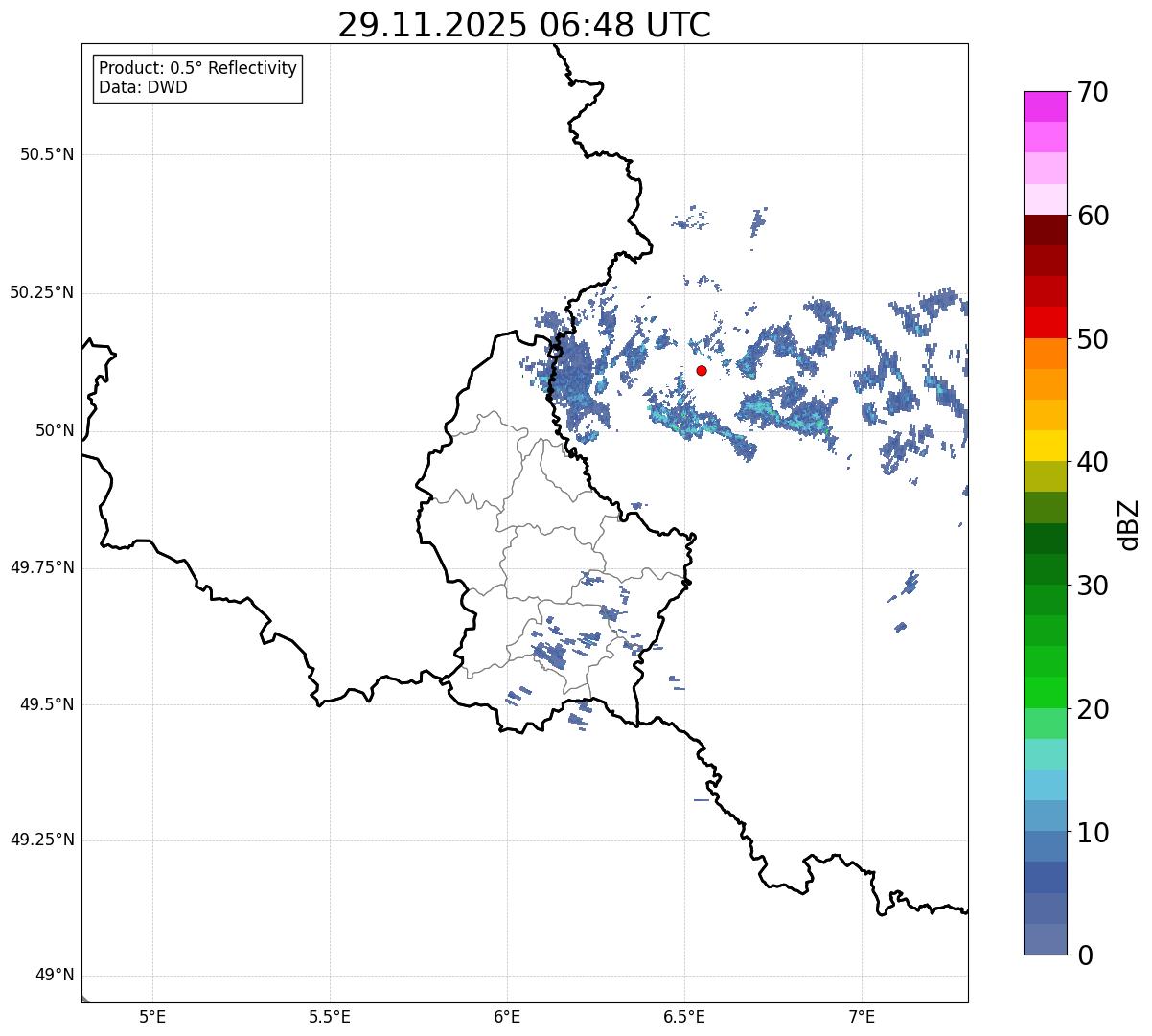Screen dimensions: 1152x1036
Task: Click the 6°E longitude label
Action: 507,1017
